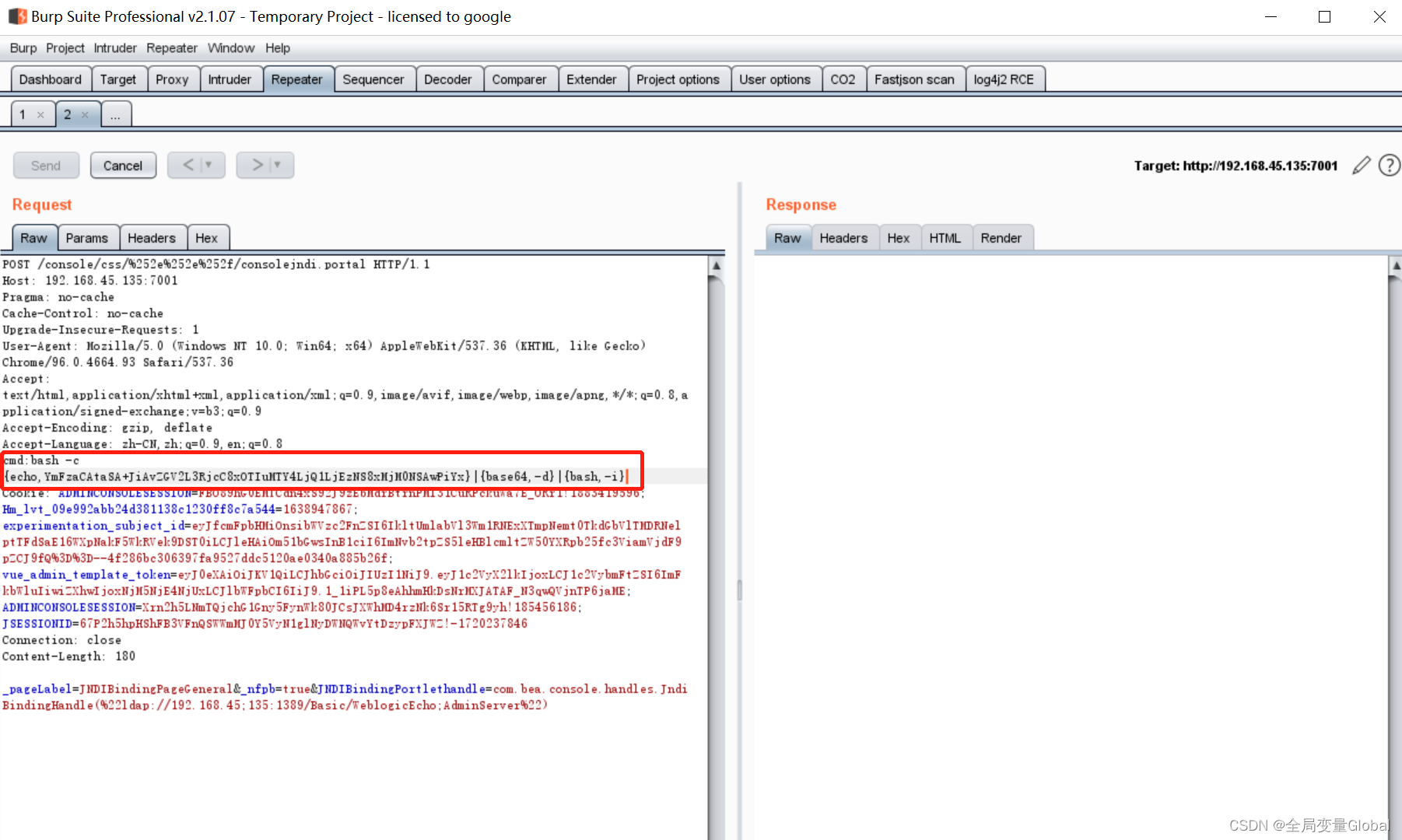This screenshot has width=1402, height=840.
Task: Open the Fastjson scan tab
Action: 914,79
